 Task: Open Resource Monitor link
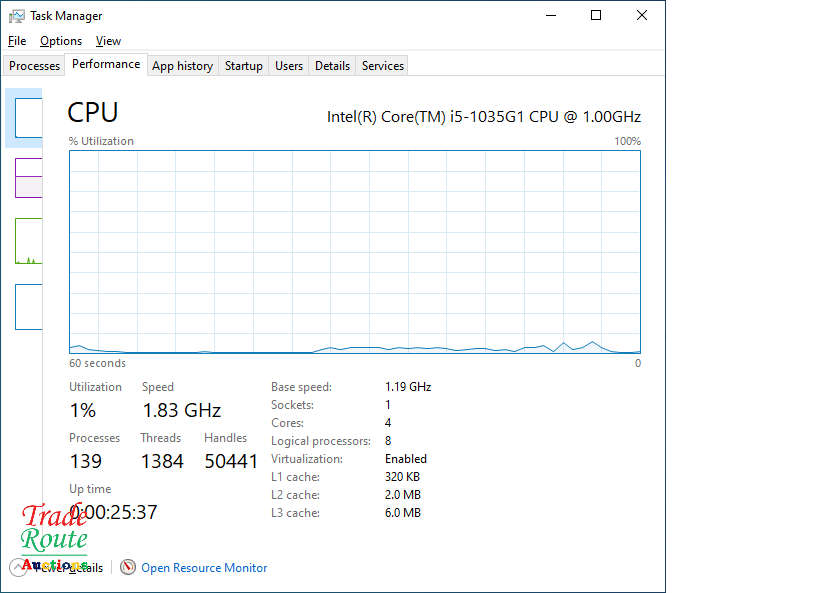(x=204, y=568)
